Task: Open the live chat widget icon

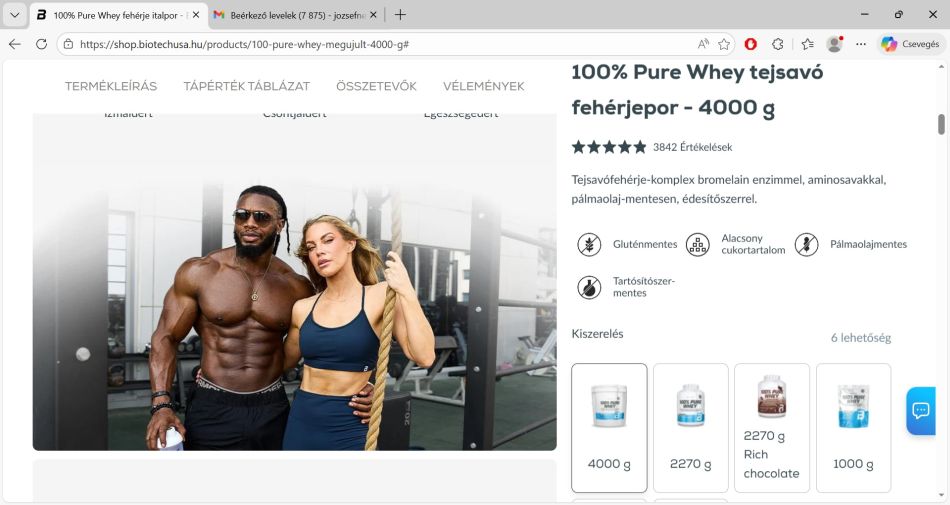Action: click(x=921, y=411)
